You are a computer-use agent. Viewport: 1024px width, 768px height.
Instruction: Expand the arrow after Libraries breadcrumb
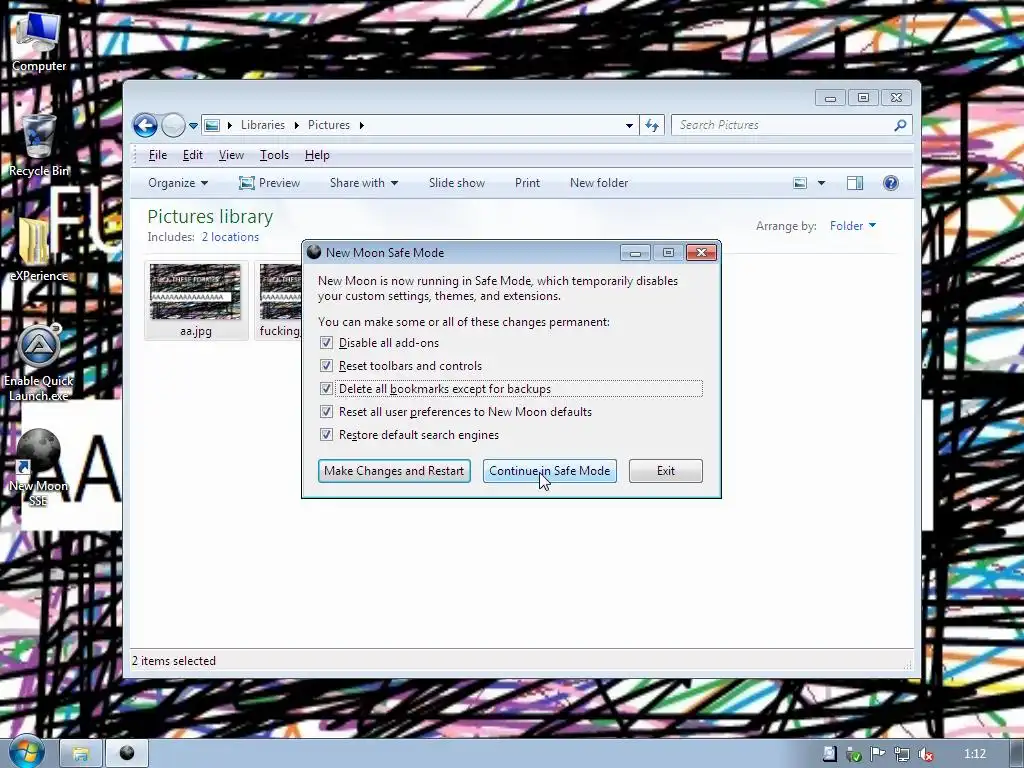pyautogui.click(x=296, y=125)
